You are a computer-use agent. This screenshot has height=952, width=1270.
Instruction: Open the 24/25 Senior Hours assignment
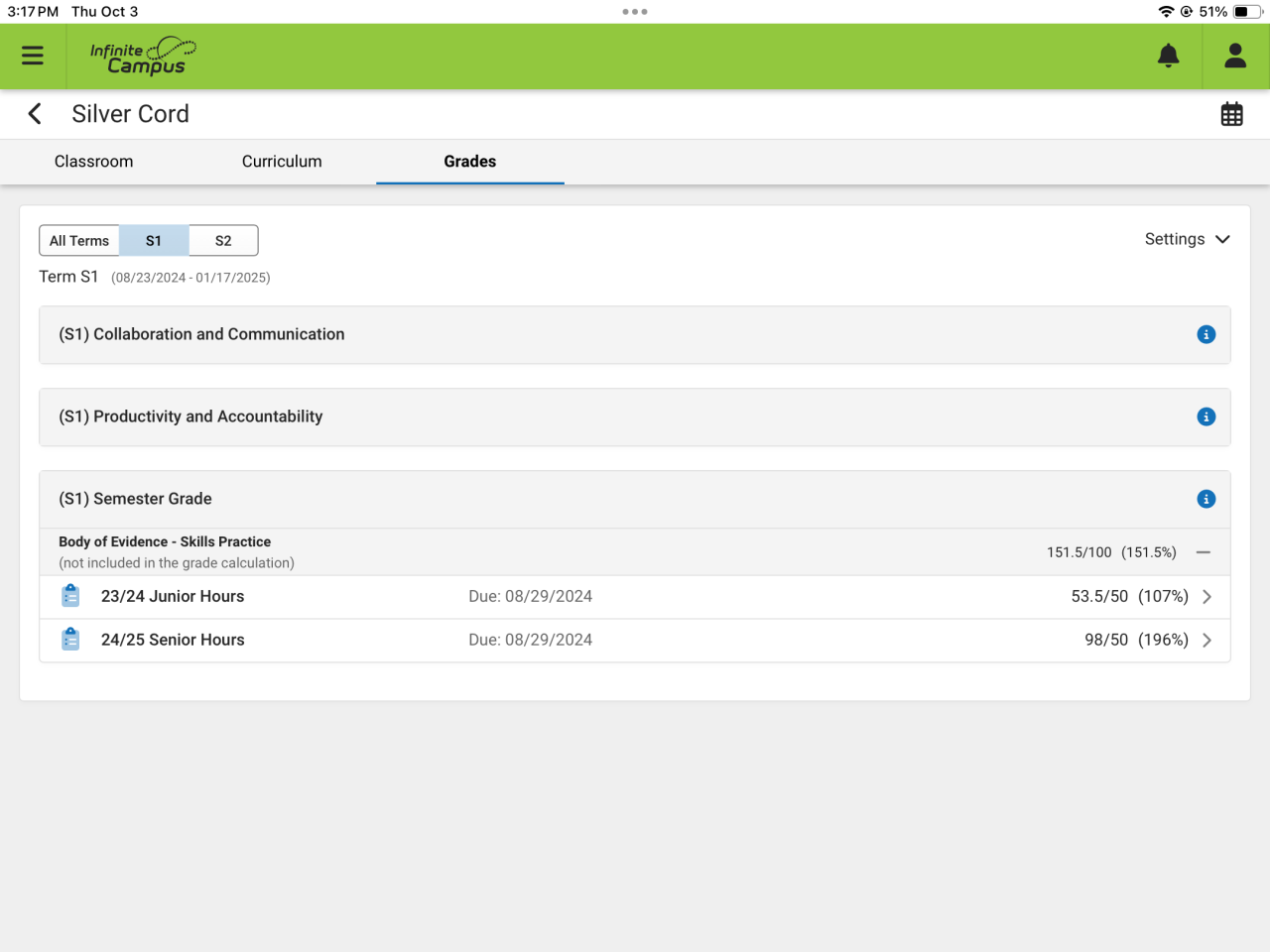635,641
